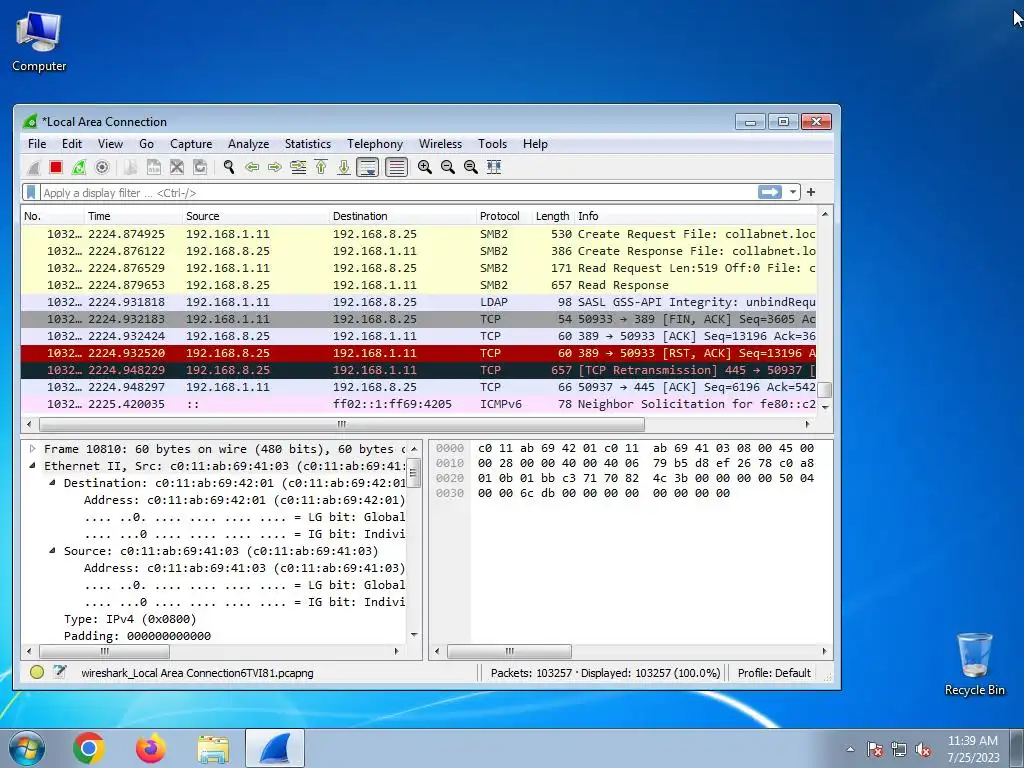The image size is (1024, 768).
Task: Open the Help menu
Action: tap(535, 144)
